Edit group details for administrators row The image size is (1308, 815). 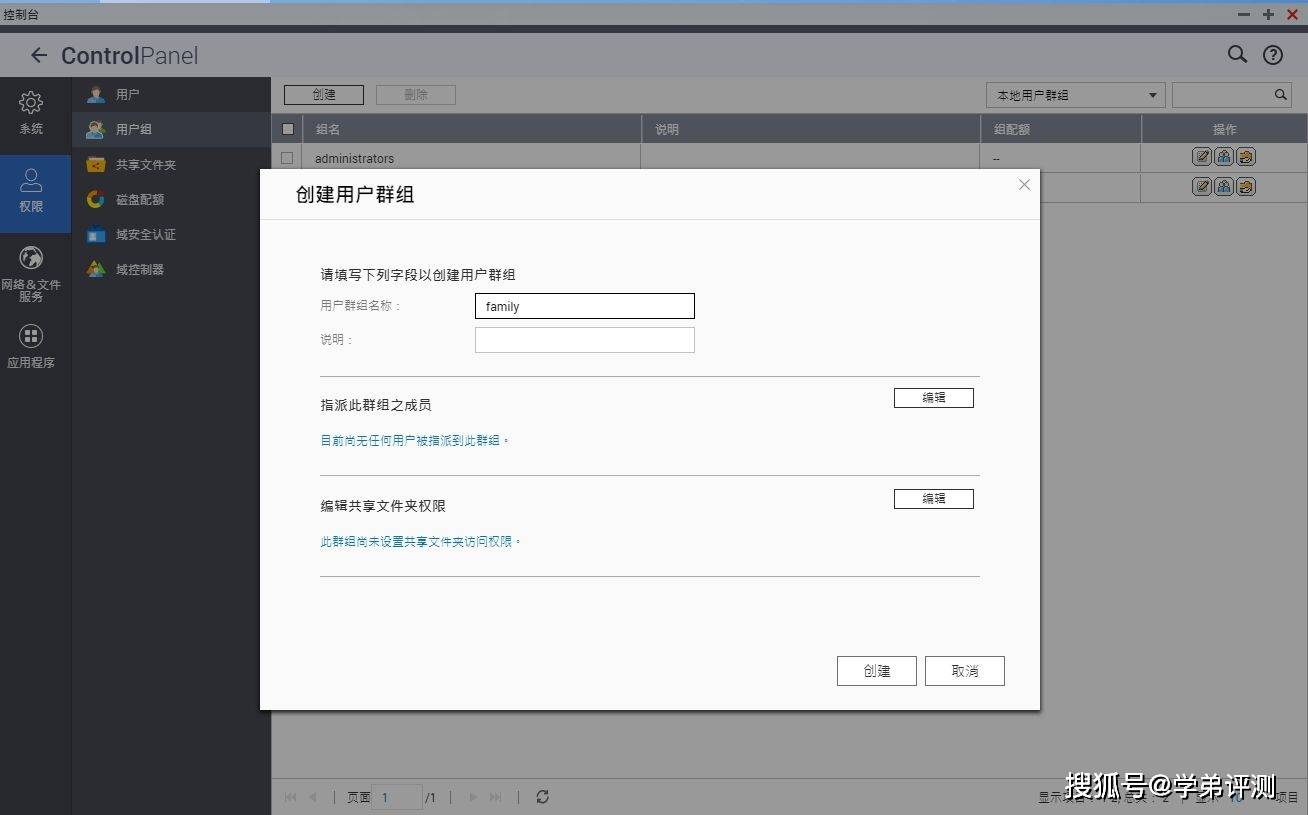pyautogui.click(x=1202, y=157)
